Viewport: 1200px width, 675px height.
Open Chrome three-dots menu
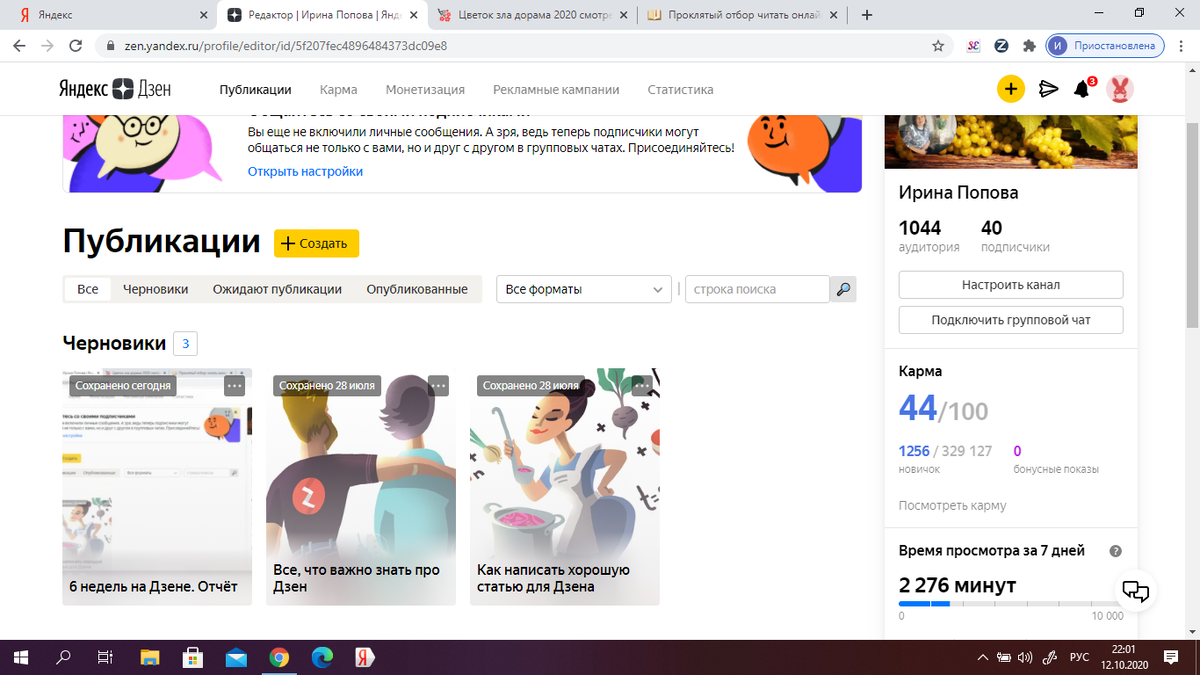1181,46
